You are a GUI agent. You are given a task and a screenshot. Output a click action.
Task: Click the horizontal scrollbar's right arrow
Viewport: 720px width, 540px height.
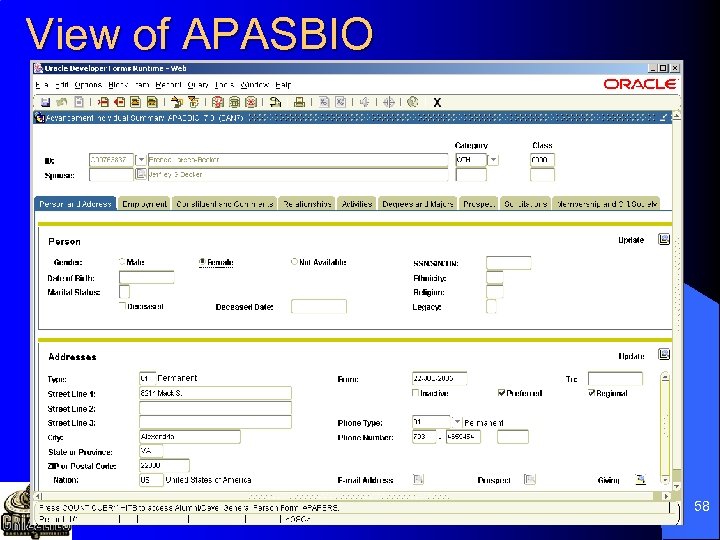click(x=666, y=496)
